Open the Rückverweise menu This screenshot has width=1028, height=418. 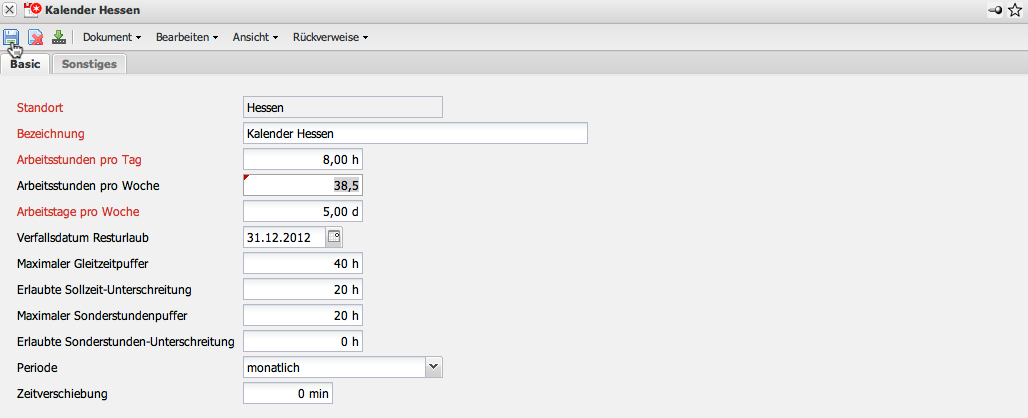[330, 37]
